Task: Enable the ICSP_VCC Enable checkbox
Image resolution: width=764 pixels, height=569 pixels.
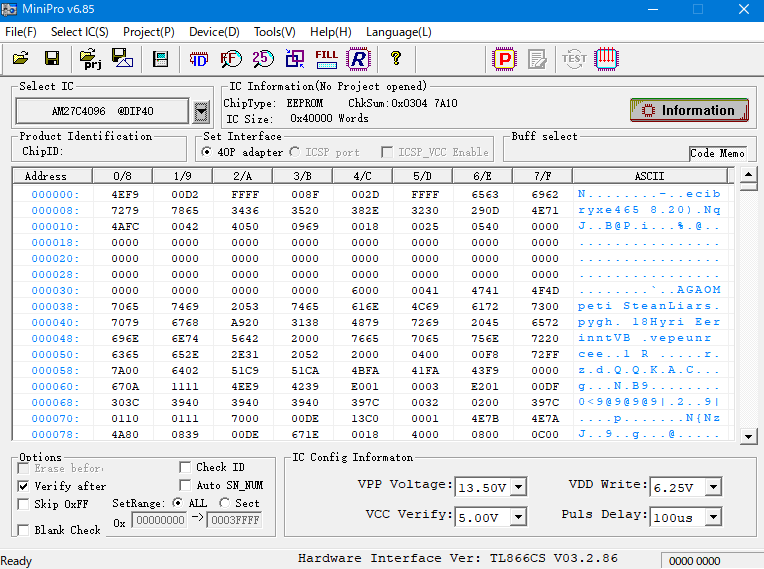Action: coord(387,152)
